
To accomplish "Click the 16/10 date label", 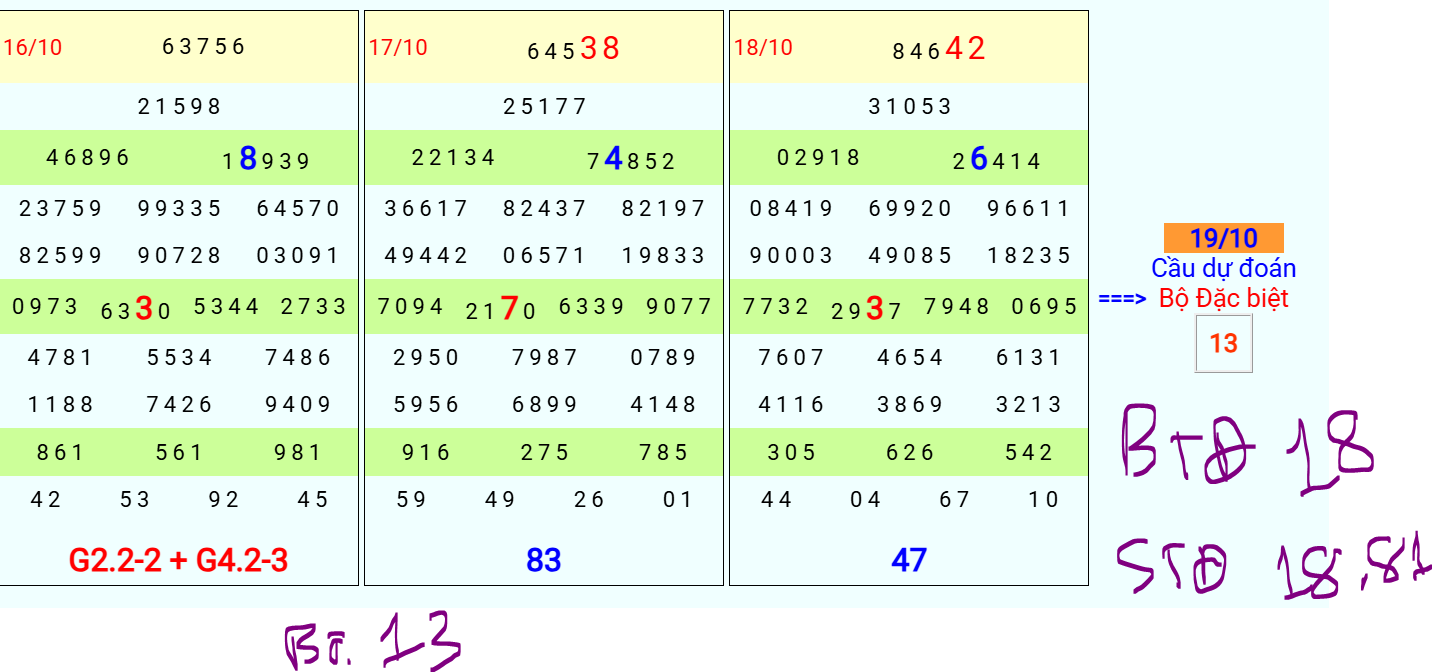I will [32, 47].
